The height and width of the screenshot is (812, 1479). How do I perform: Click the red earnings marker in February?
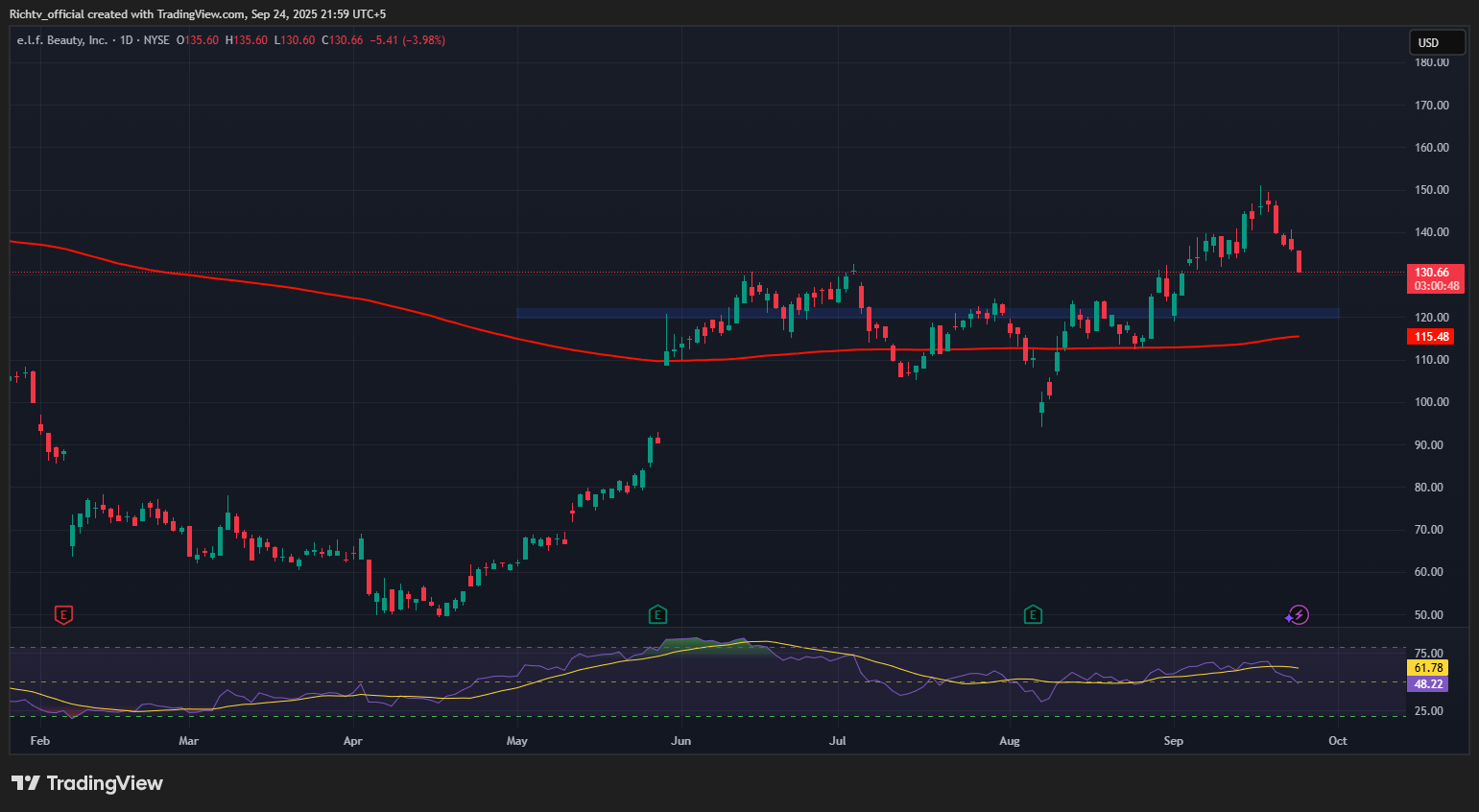tap(63, 614)
